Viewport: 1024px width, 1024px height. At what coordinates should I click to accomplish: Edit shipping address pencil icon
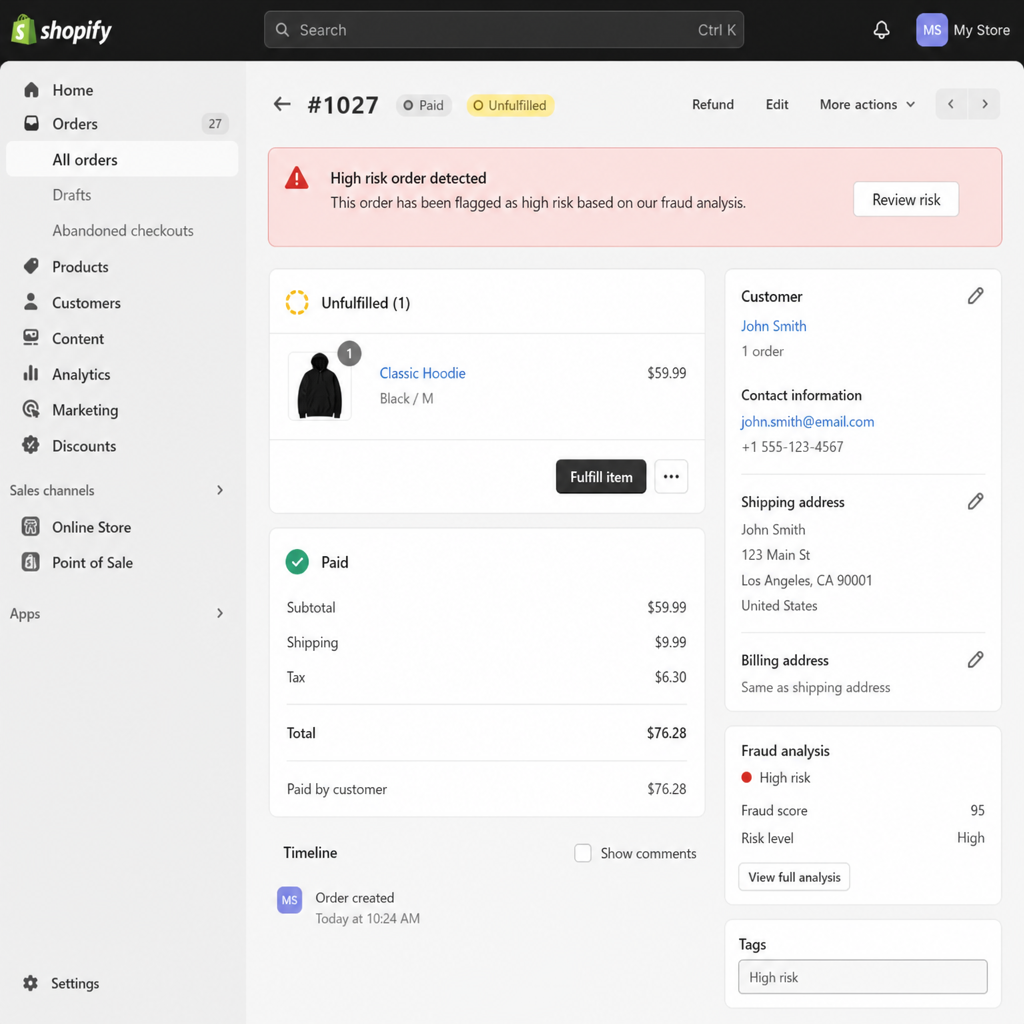pyautogui.click(x=976, y=502)
